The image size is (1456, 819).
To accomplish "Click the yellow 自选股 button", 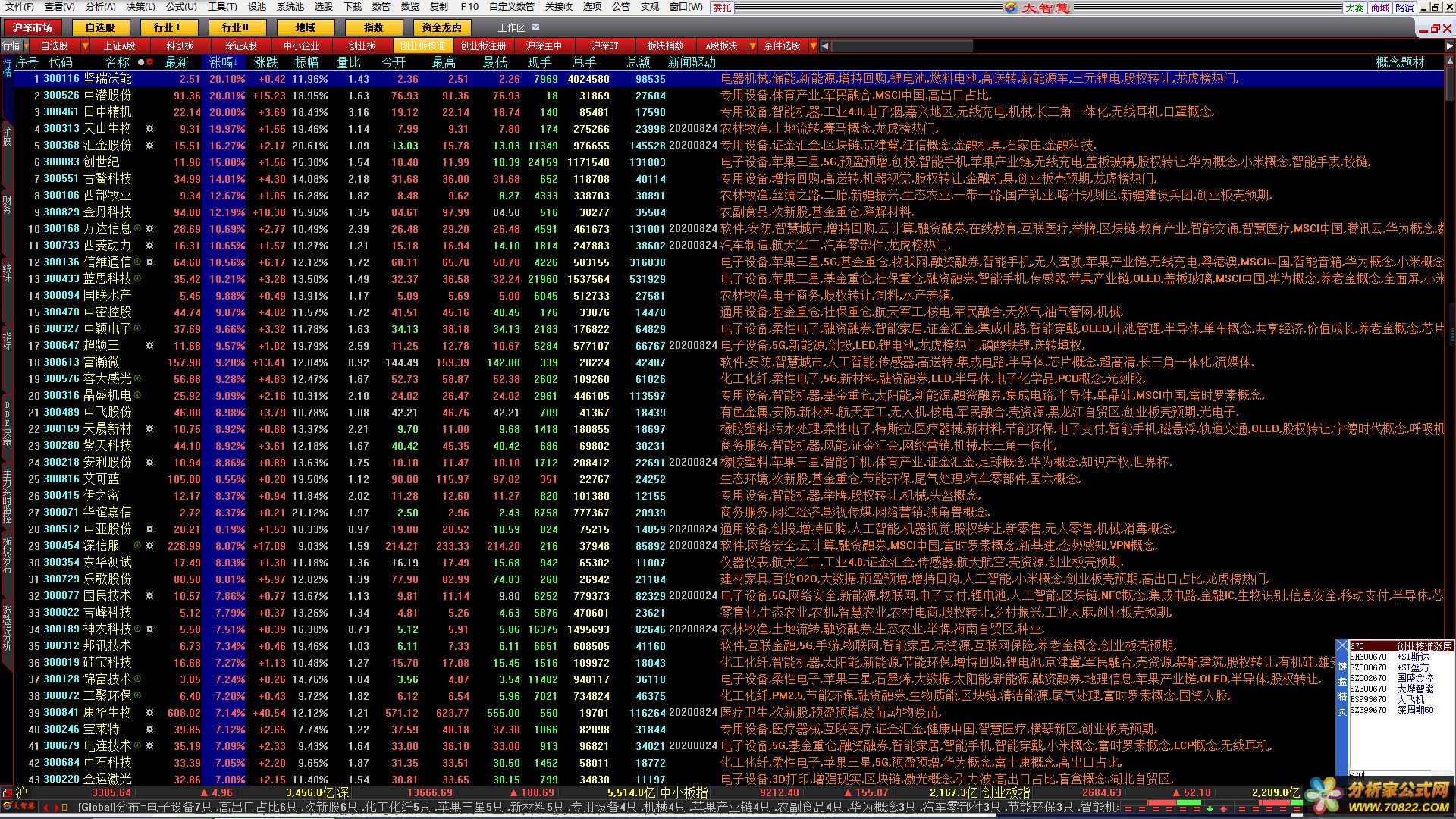I will pos(99,27).
